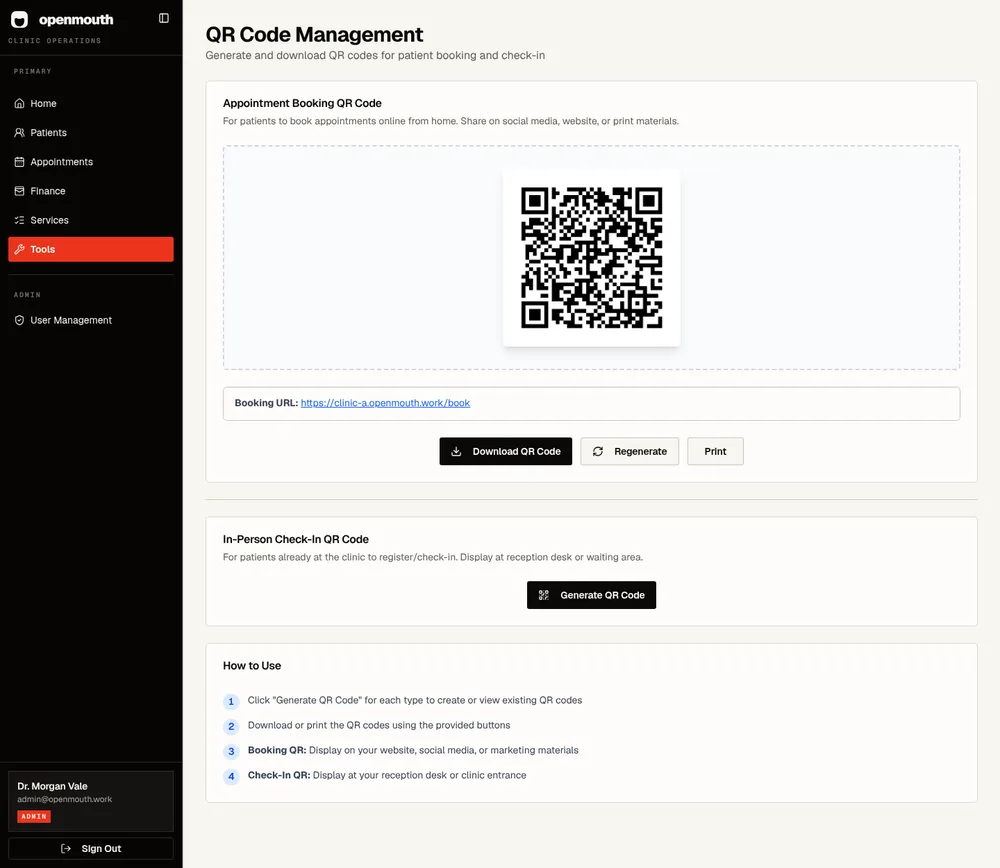1000x868 pixels.
Task: Click the booking QR code image
Action: point(591,258)
